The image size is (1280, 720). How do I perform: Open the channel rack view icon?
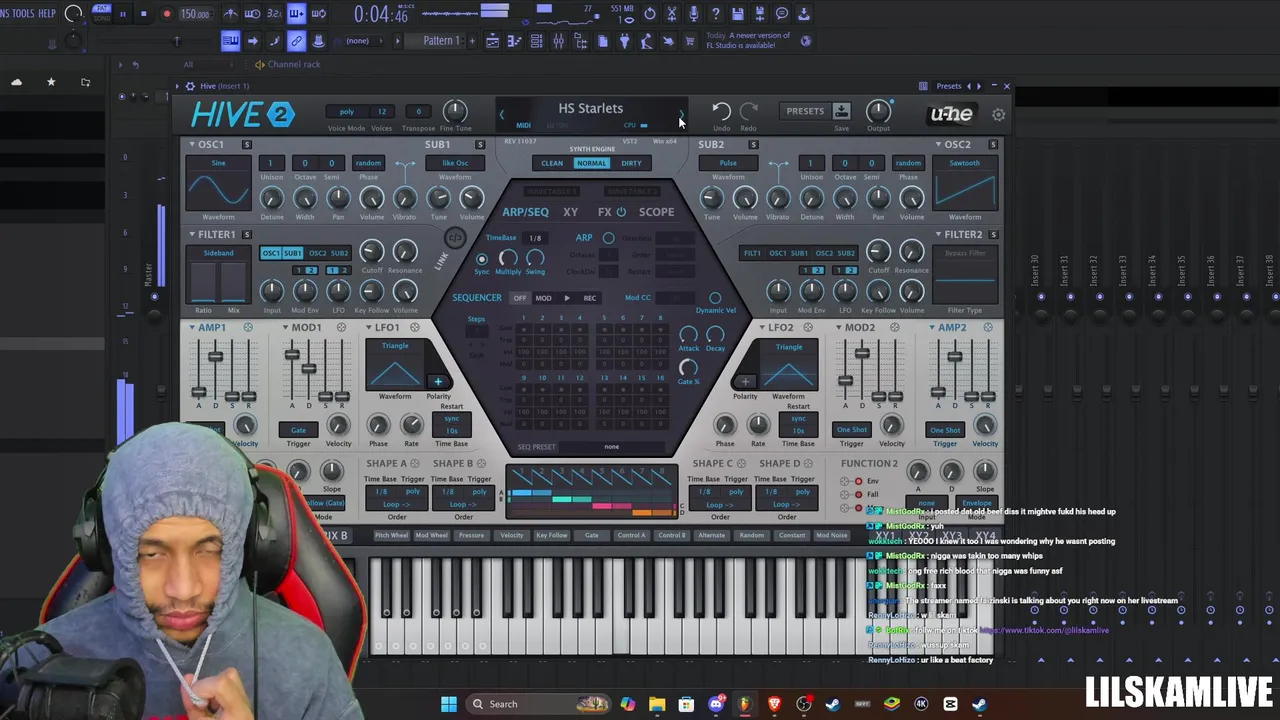536,41
